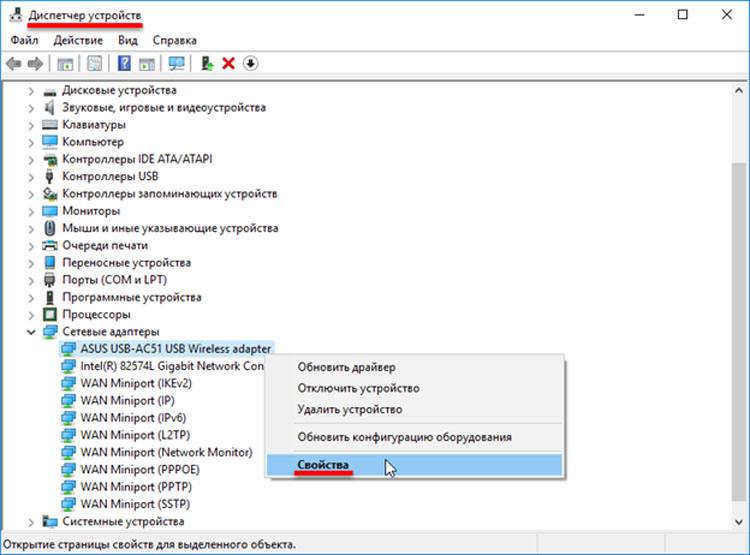The height and width of the screenshot is (555, 750).
Task: Click Мыши и иные указывающие устройства label
Action: tap(170, 228)
